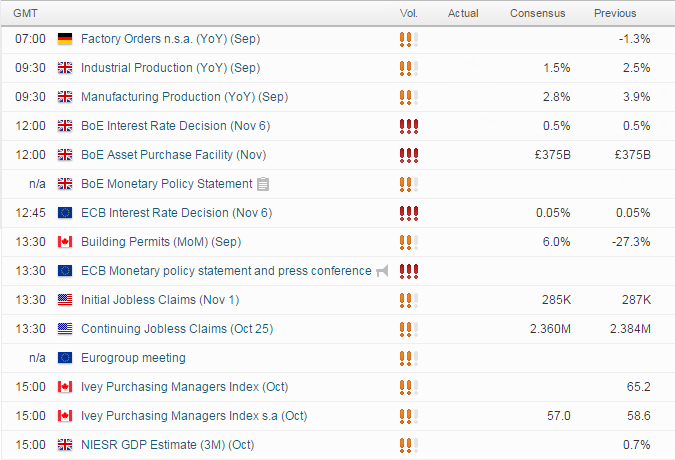
Task: Open Continuing Jobless Claims (Oct 25) details
Action: [177, 329]
